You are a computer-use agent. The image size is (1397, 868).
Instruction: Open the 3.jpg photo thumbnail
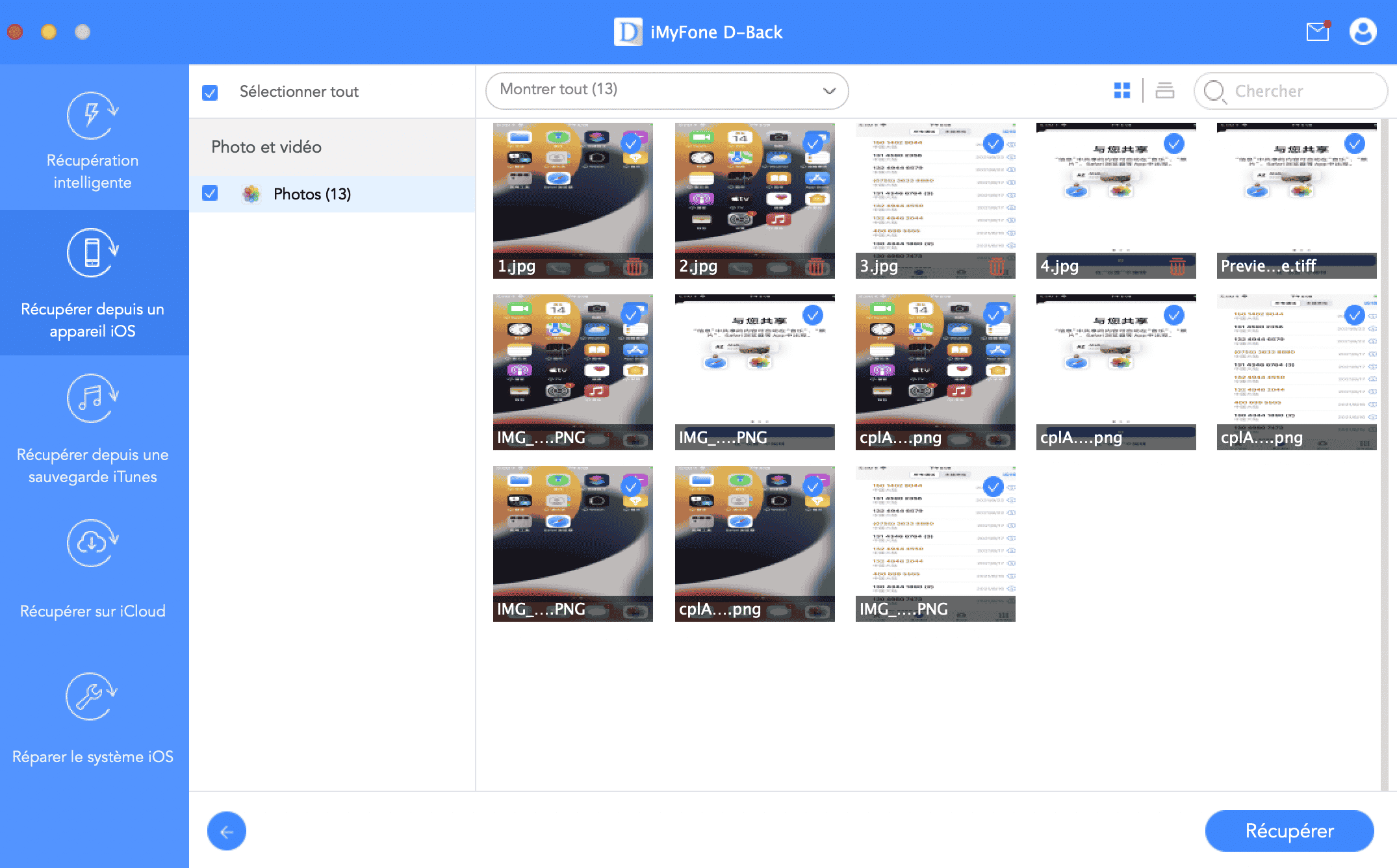click(936, 201)
